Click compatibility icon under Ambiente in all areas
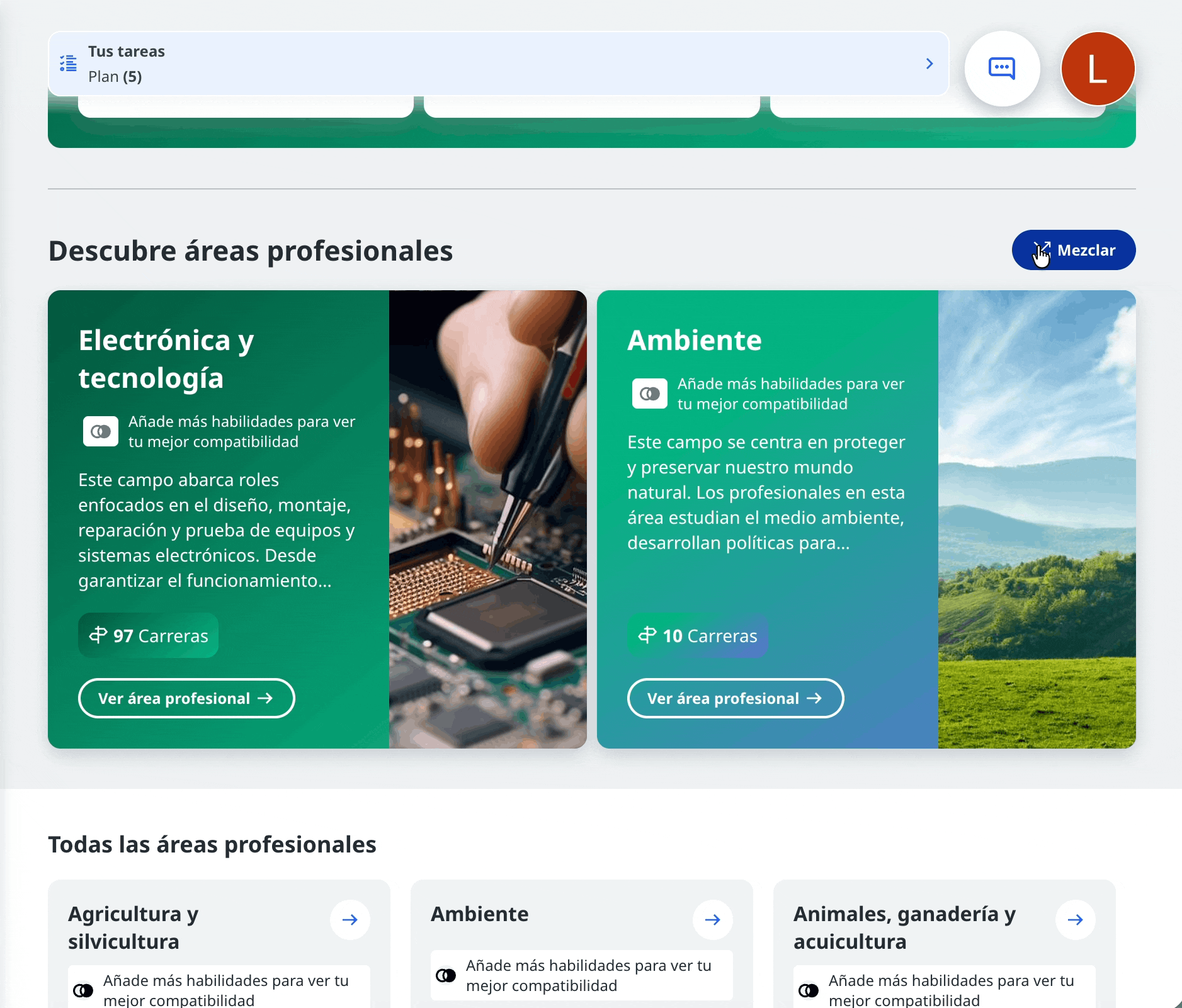Viewport: 1182px width, 1008px height. pos(446,975)
